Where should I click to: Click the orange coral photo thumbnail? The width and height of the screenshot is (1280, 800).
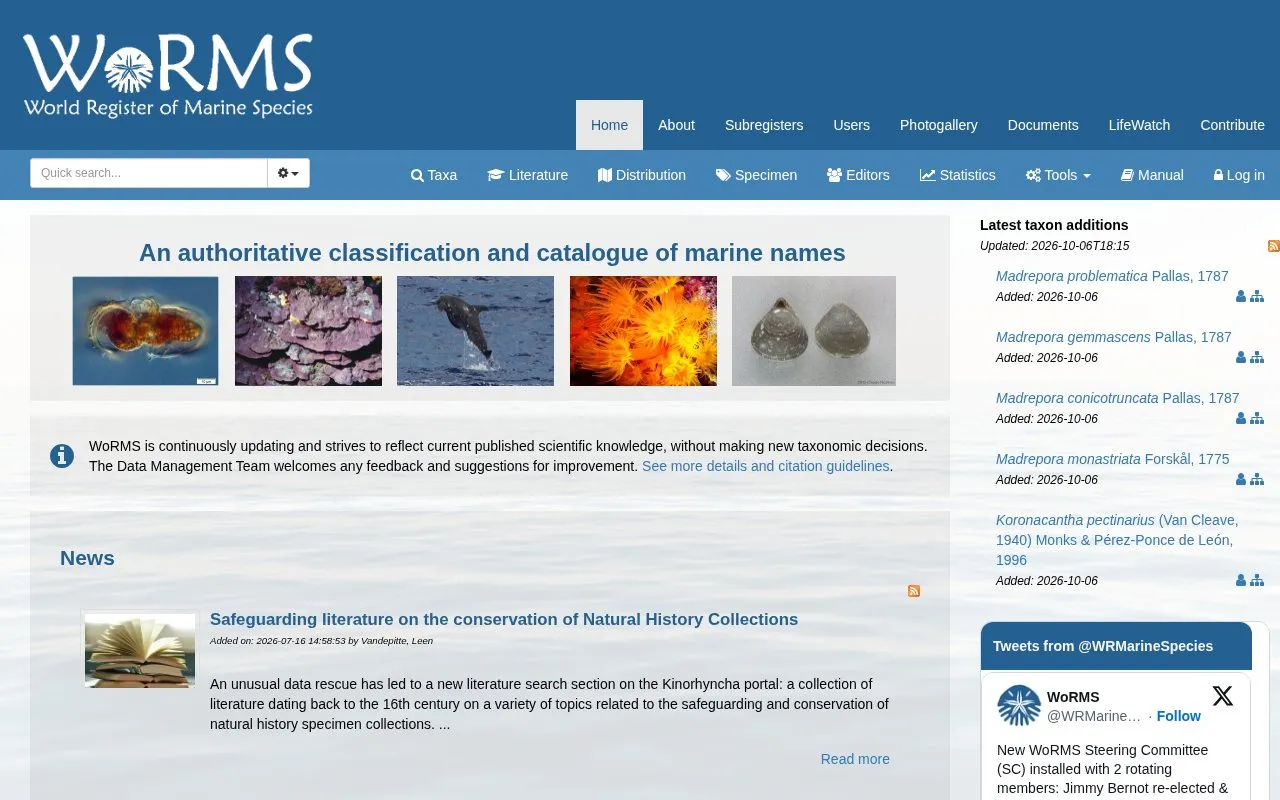(643, 331)
